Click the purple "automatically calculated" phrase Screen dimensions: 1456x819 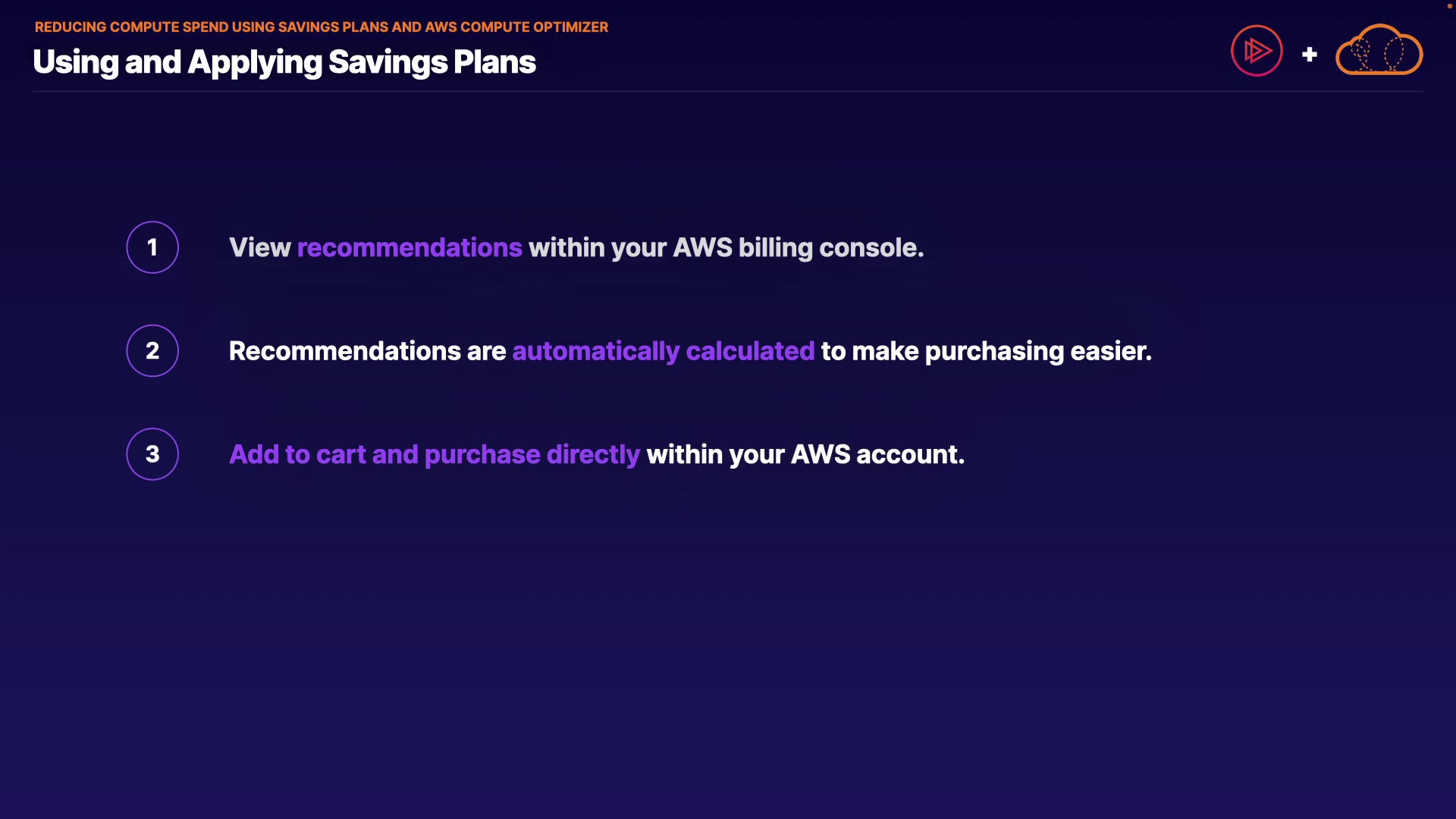point(663,351)
